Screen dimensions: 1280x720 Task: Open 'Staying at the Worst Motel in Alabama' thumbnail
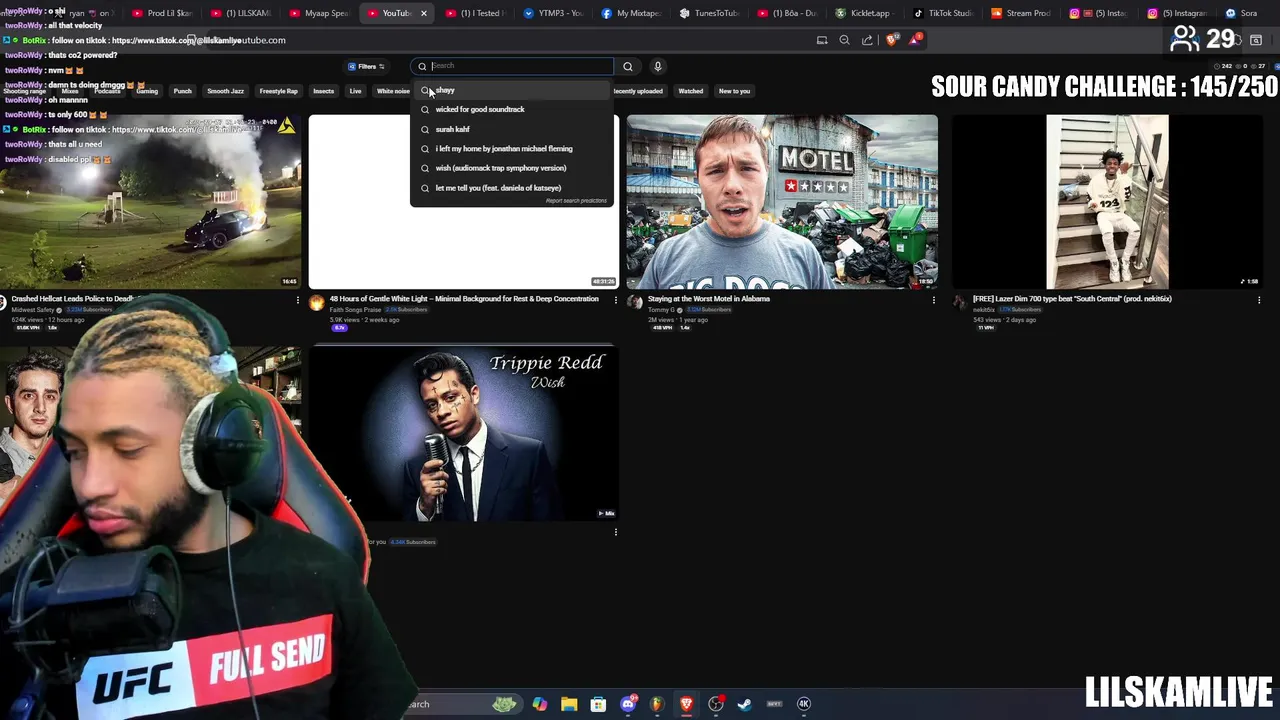click(782, 202)
